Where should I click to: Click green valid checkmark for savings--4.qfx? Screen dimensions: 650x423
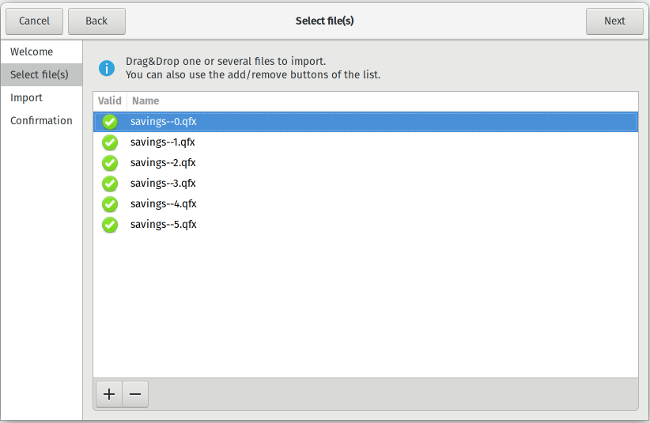[110, 204]
